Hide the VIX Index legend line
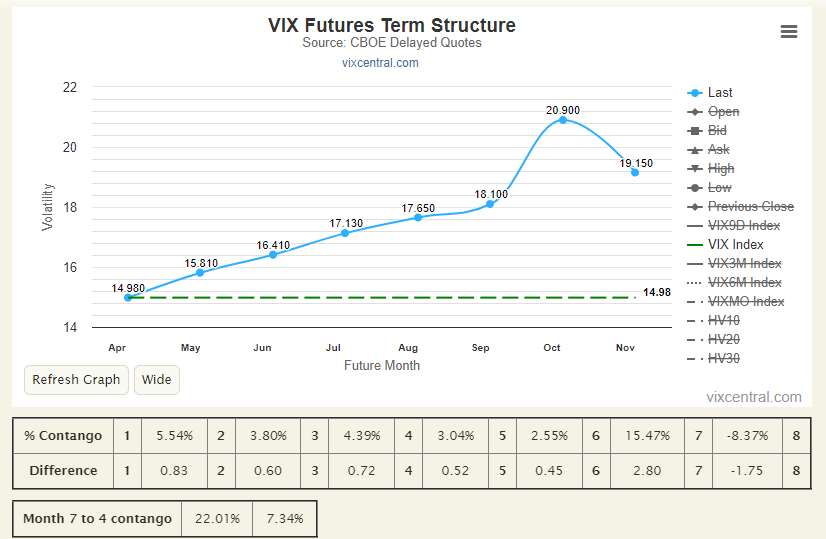Screen dimensions: 826x539 point(725,244)
